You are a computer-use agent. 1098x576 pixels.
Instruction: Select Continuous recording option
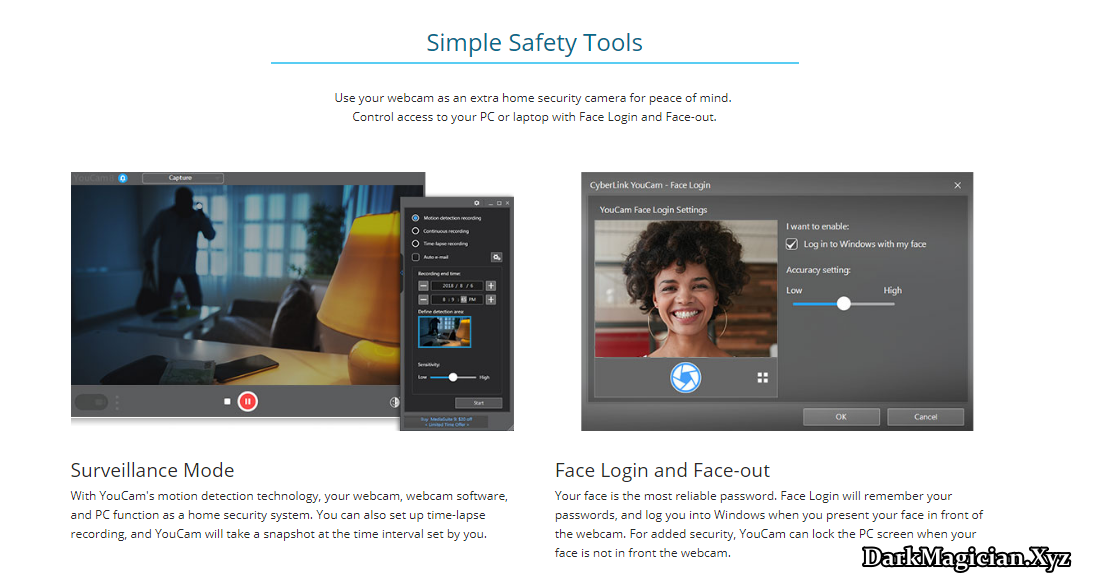pyautogui.click(x=441, y=230)
